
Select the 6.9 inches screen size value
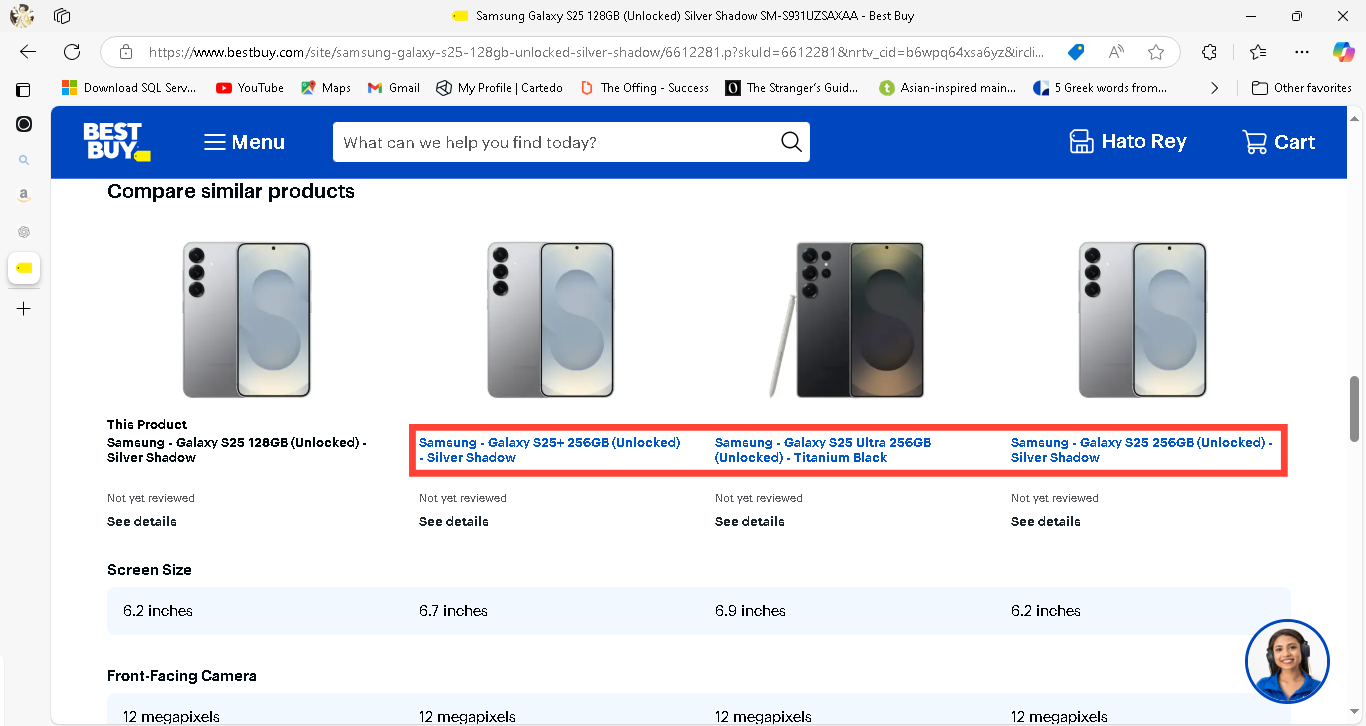(x=750, y=611)
